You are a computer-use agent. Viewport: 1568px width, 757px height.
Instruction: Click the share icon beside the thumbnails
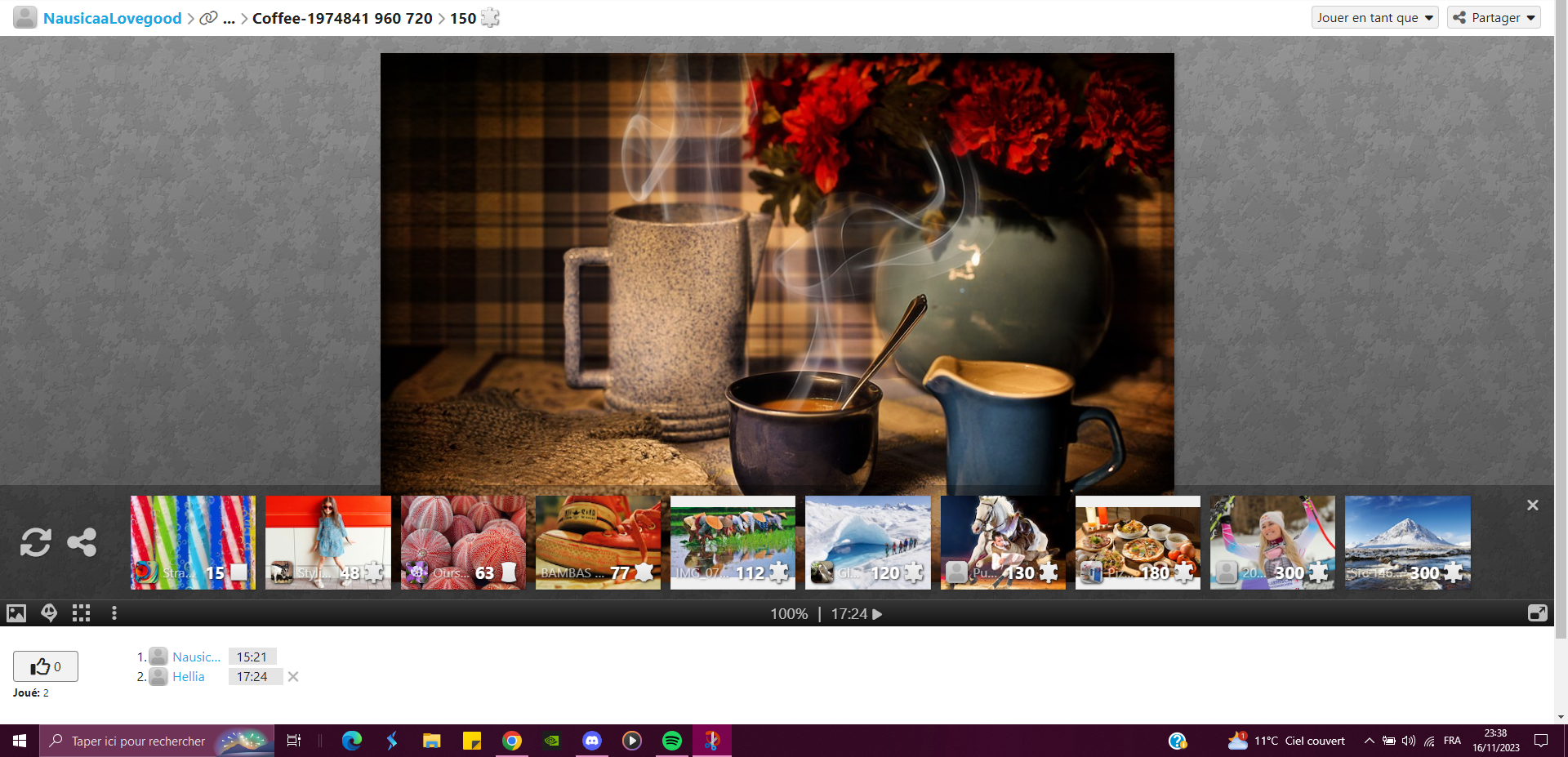coord(82,542)
